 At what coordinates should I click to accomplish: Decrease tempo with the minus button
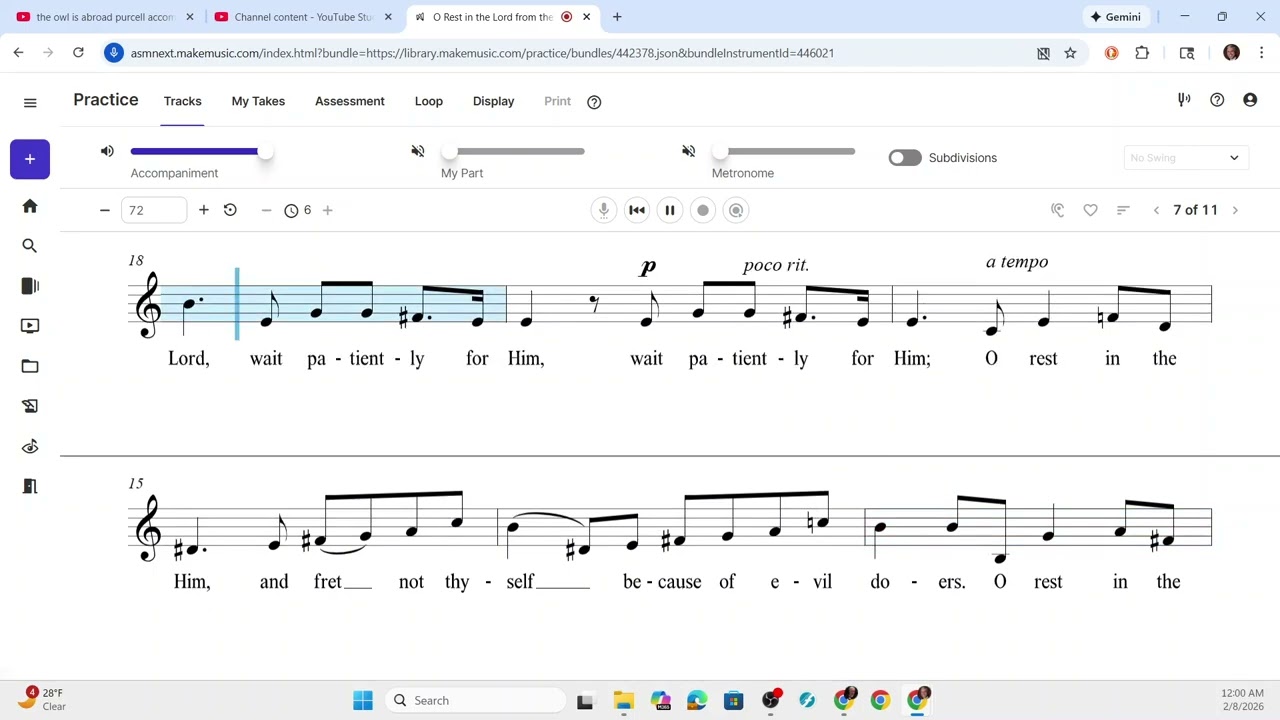[104, 210]
